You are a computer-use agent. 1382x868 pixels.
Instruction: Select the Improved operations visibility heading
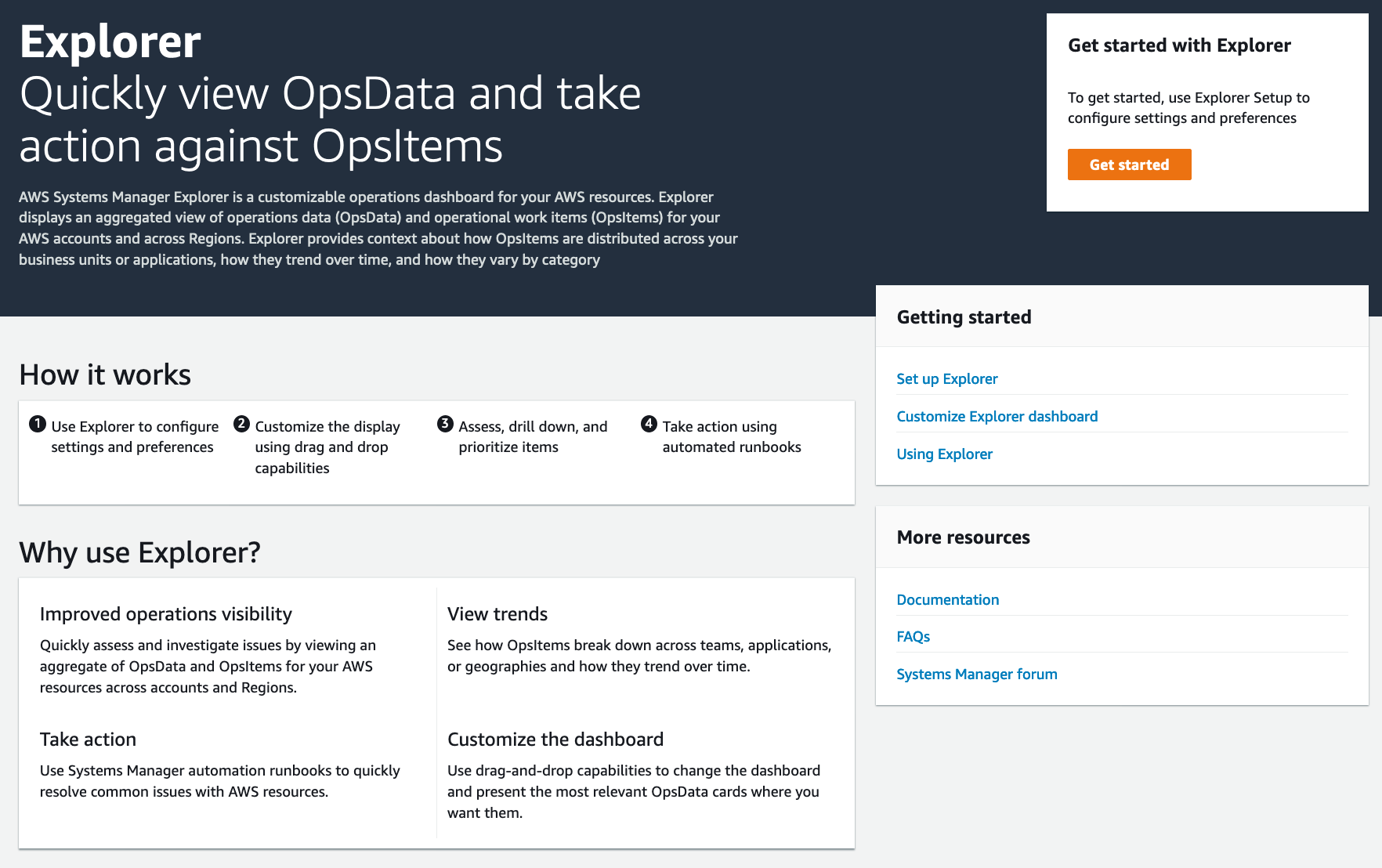[166, 614]
